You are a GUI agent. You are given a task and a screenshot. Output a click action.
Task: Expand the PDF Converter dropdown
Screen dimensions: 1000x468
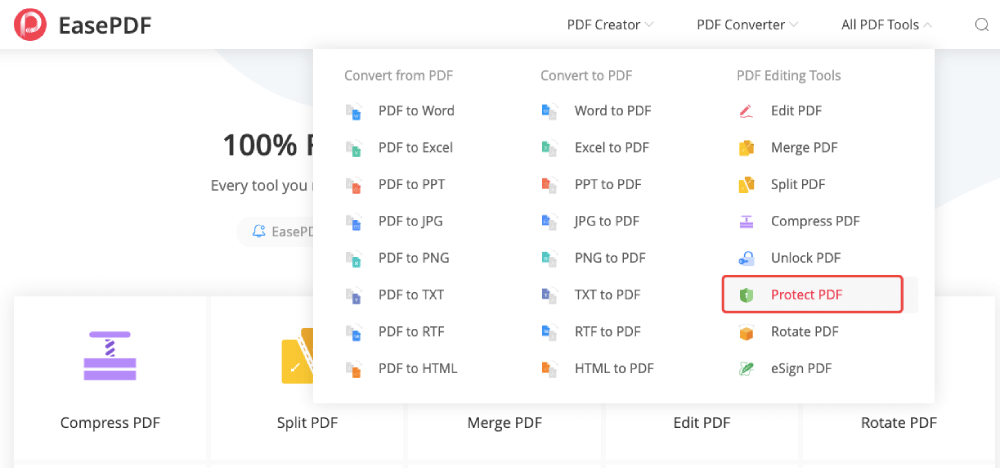747,25
